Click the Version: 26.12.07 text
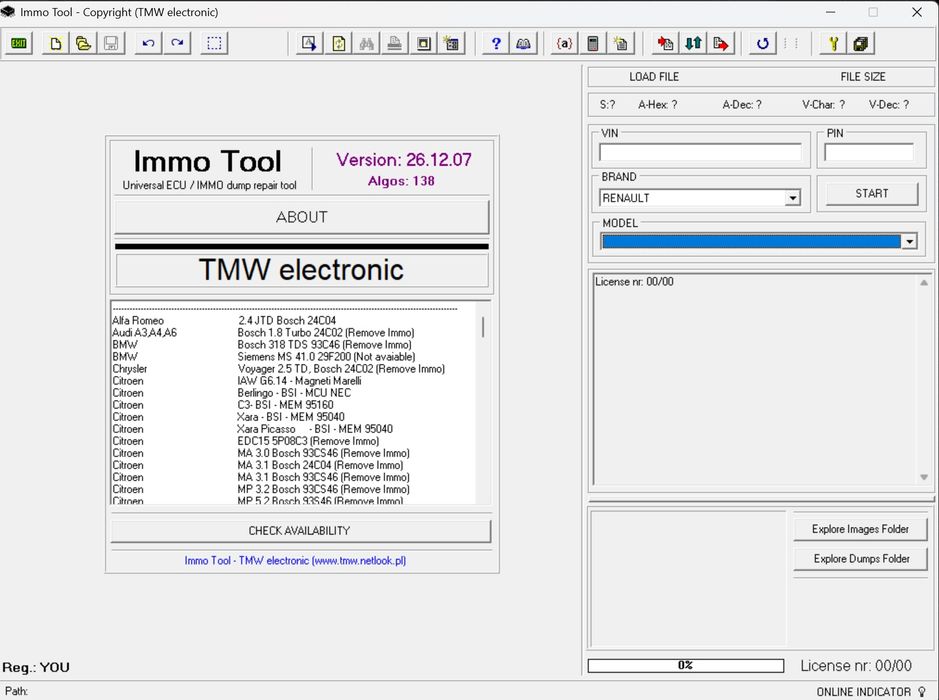The height and width of the screenshot is (700, 939). pyautogui.click(x=404, y=160)
